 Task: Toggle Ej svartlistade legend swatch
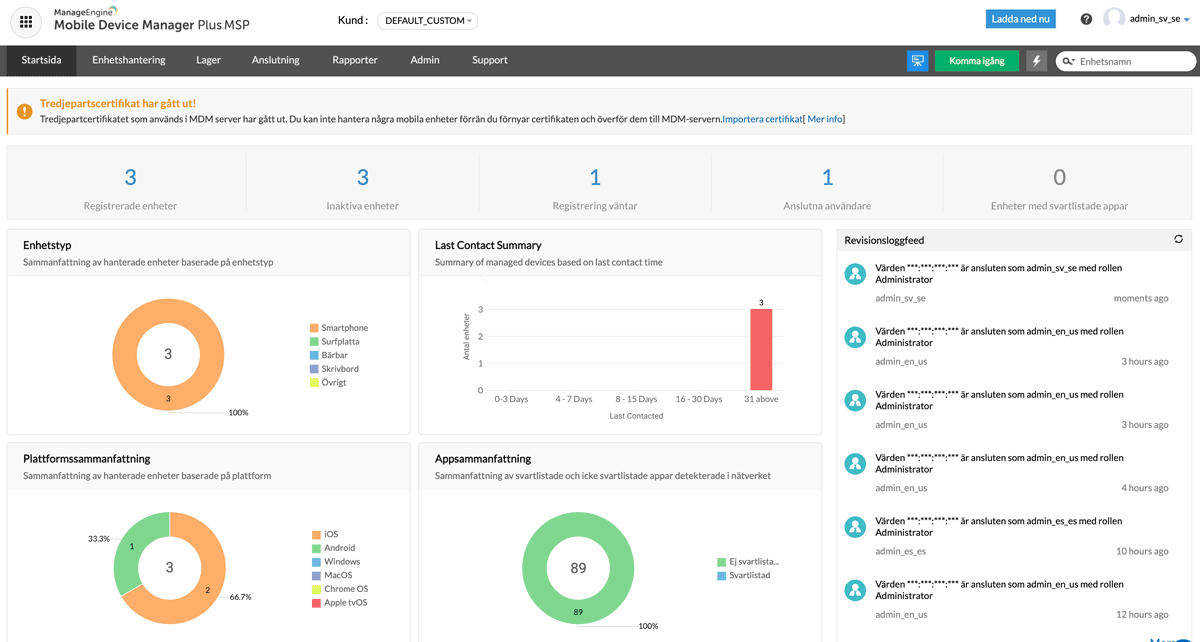[720, 562]
